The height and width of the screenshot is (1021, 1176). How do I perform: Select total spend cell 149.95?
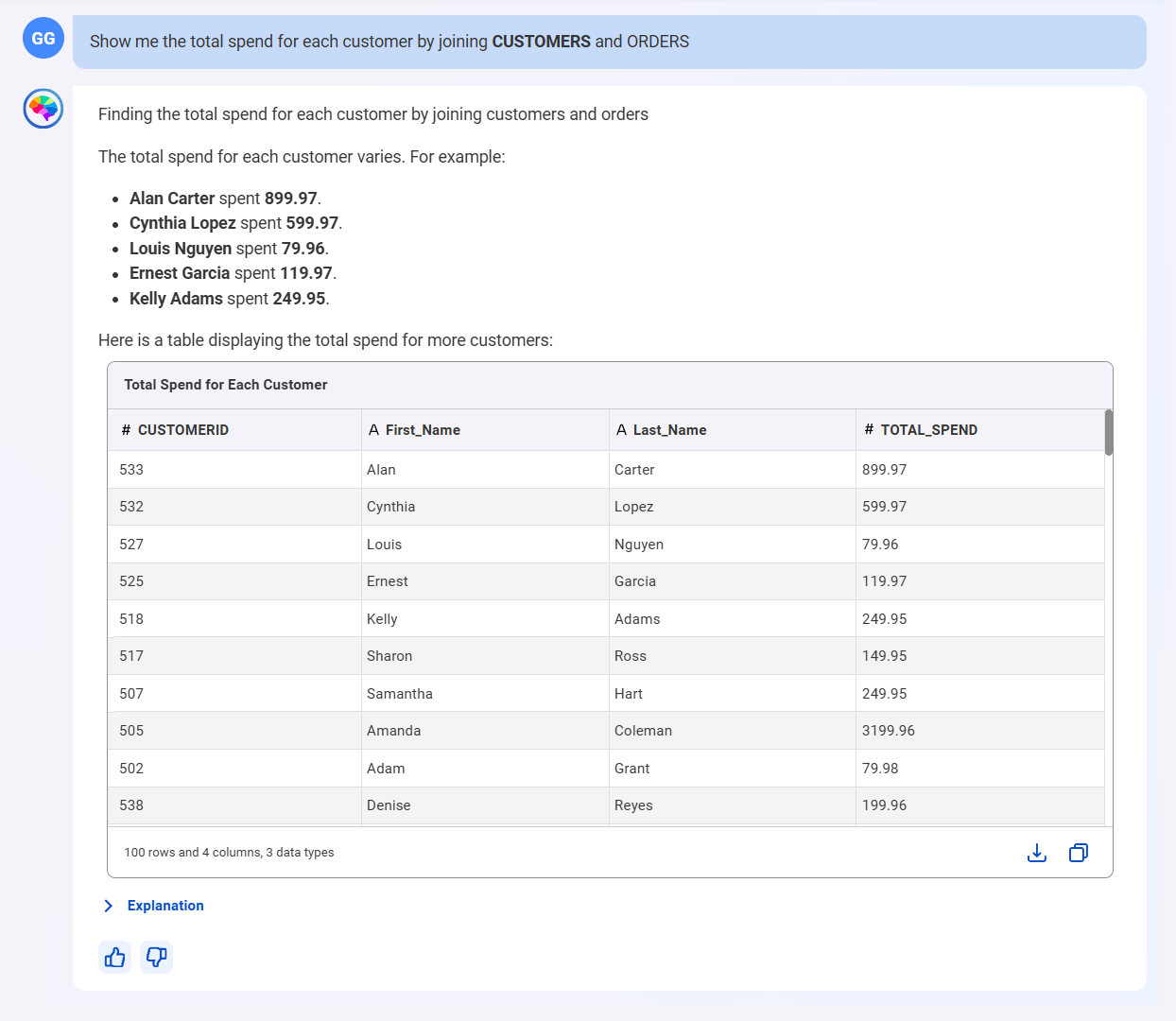pyautogui.click(x=980, y=656)
